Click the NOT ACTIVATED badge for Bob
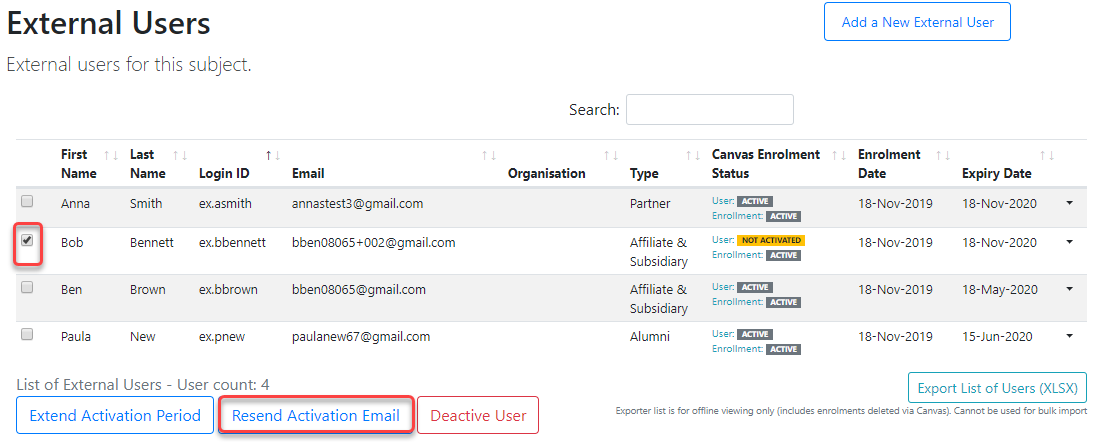 [x=770, y=240]
